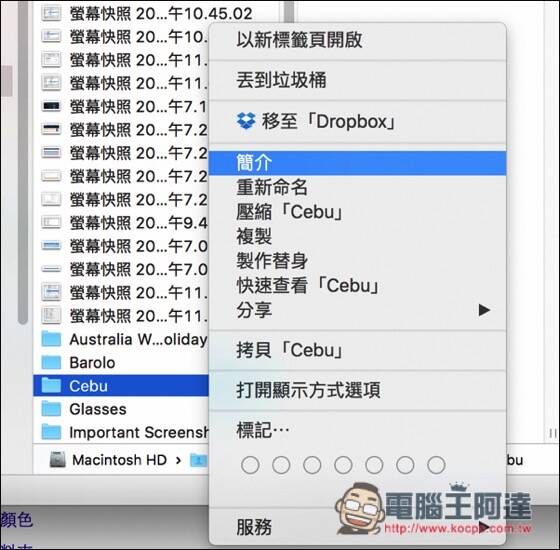560x550 pixels.
Task: Expand the 分享 submenu arrow
Action: [x=484, y=310]
